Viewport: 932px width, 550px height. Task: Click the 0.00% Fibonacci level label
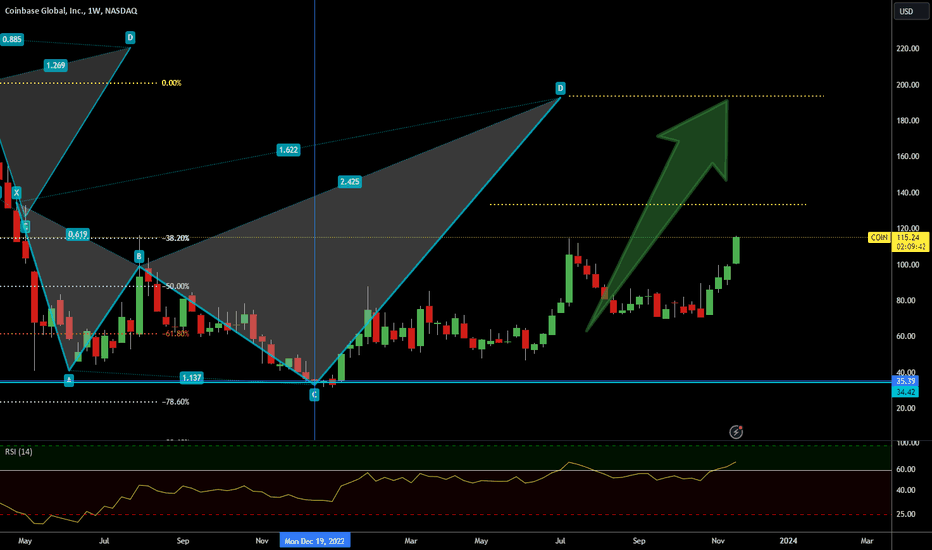[171, 83]
